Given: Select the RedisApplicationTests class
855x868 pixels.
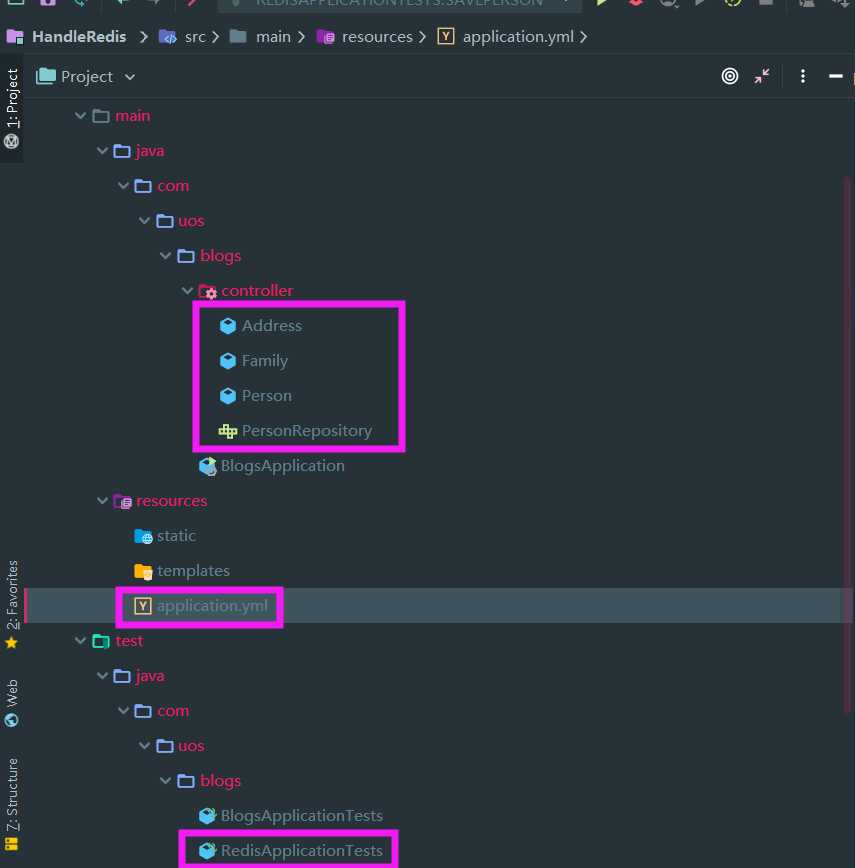Looking at the screenshot, I should pos(302,850).
